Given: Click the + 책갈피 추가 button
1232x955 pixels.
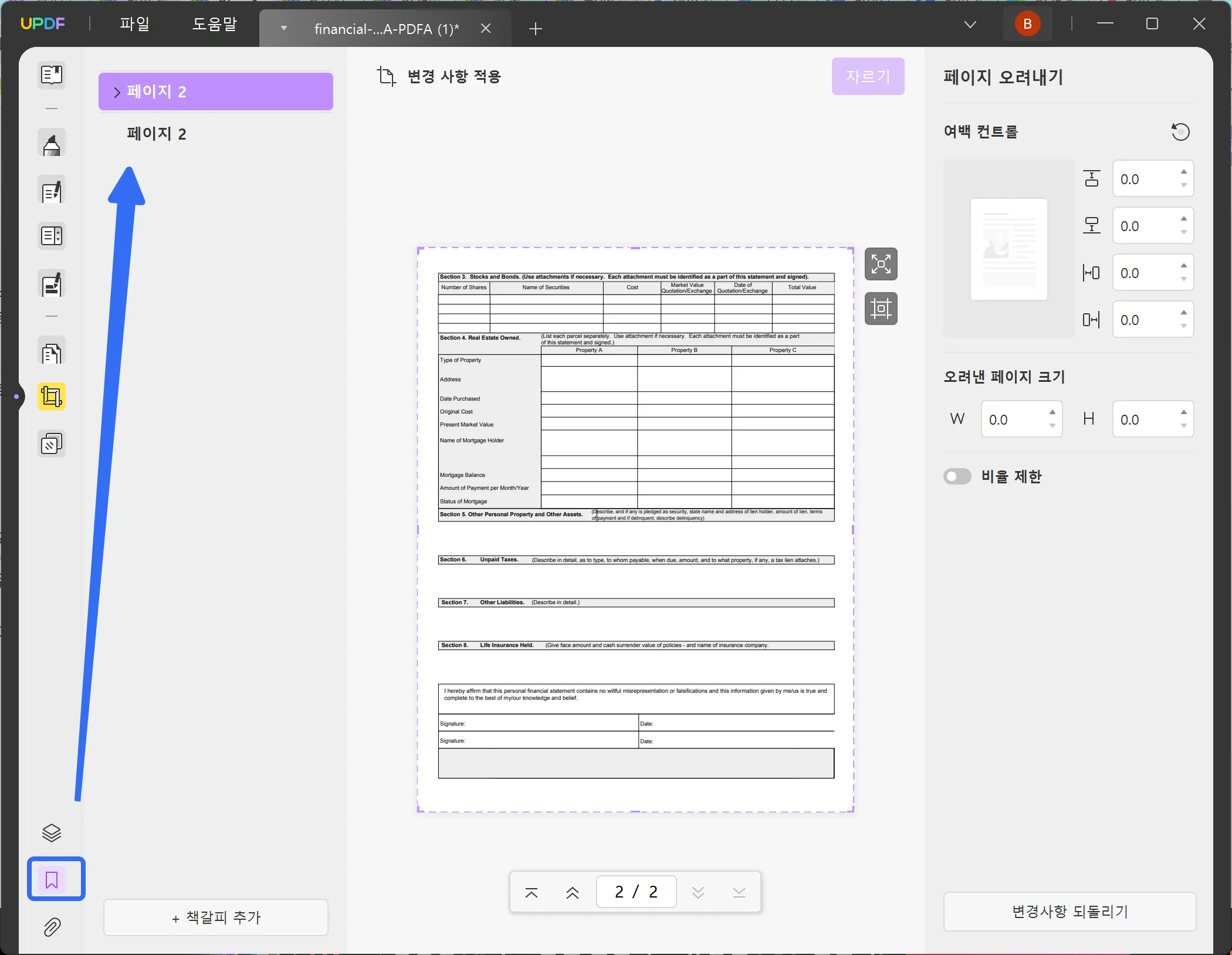Looking at the screenshot, I should click(216, 917).
